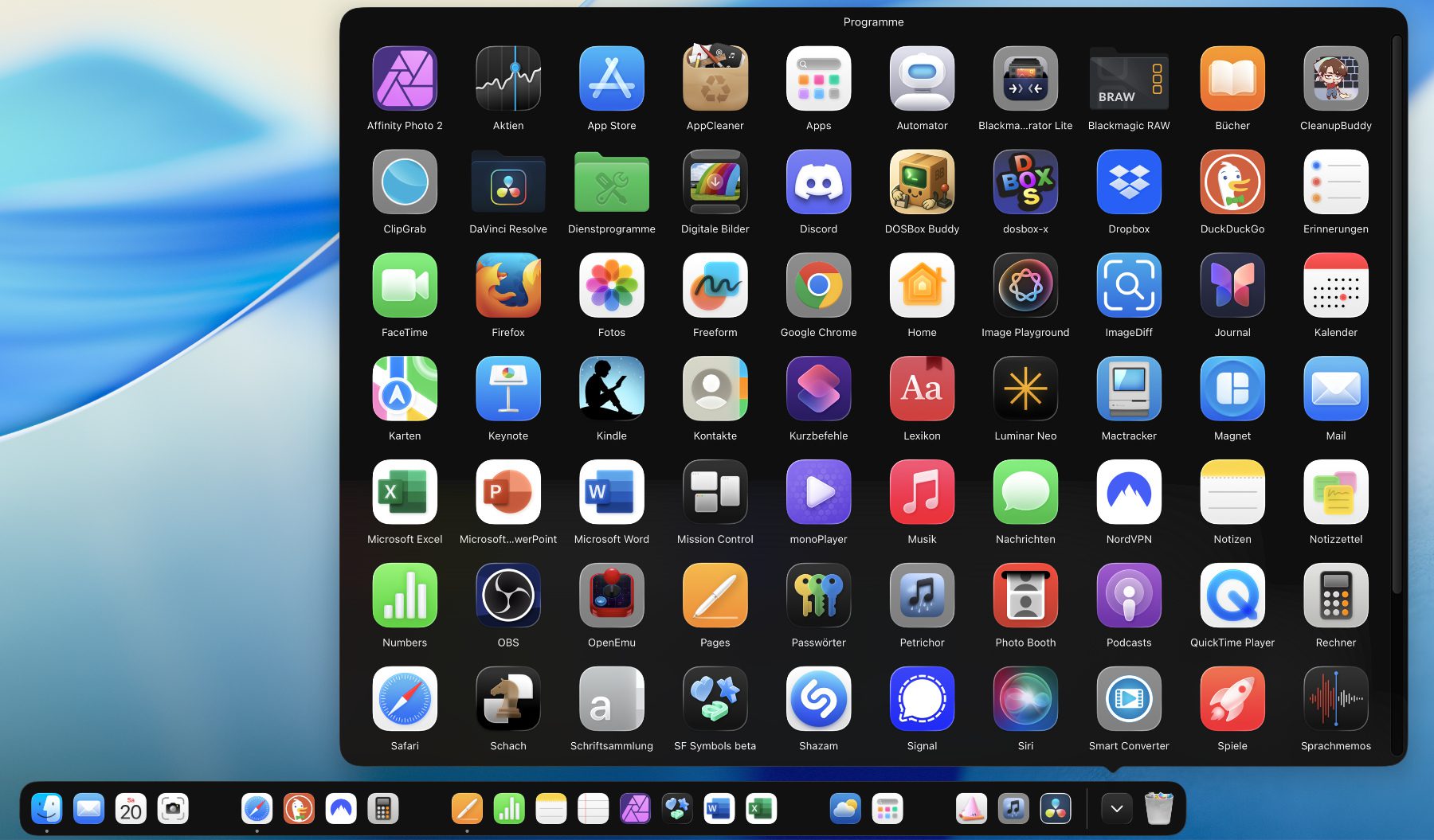Open the Discord app
The height and width of the screenshot is (840, 1434).
coord(818,182)
